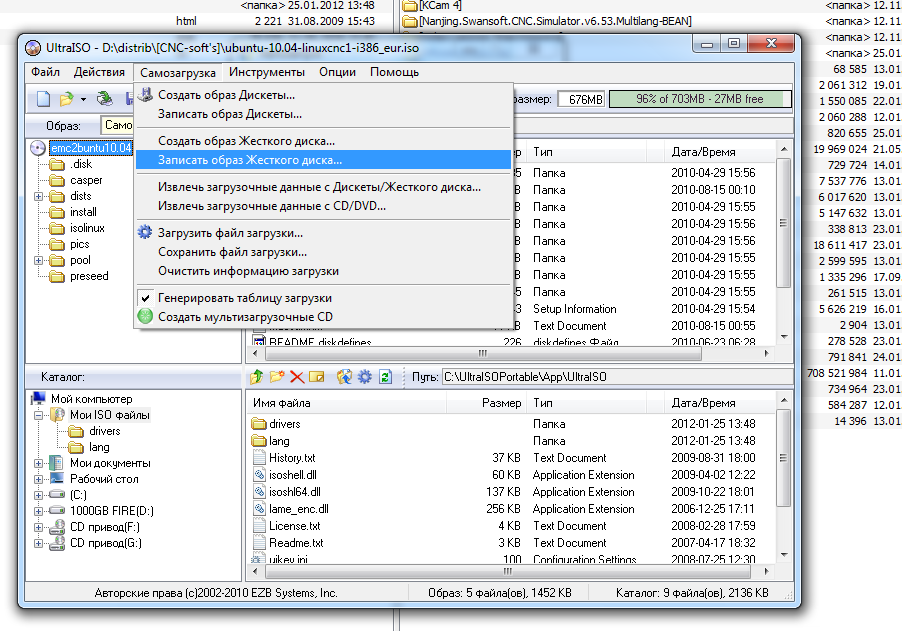The height and width of the screenshot is (631, 902).
Task: Click the New image toolbar icon
Action: click(44, 99)
